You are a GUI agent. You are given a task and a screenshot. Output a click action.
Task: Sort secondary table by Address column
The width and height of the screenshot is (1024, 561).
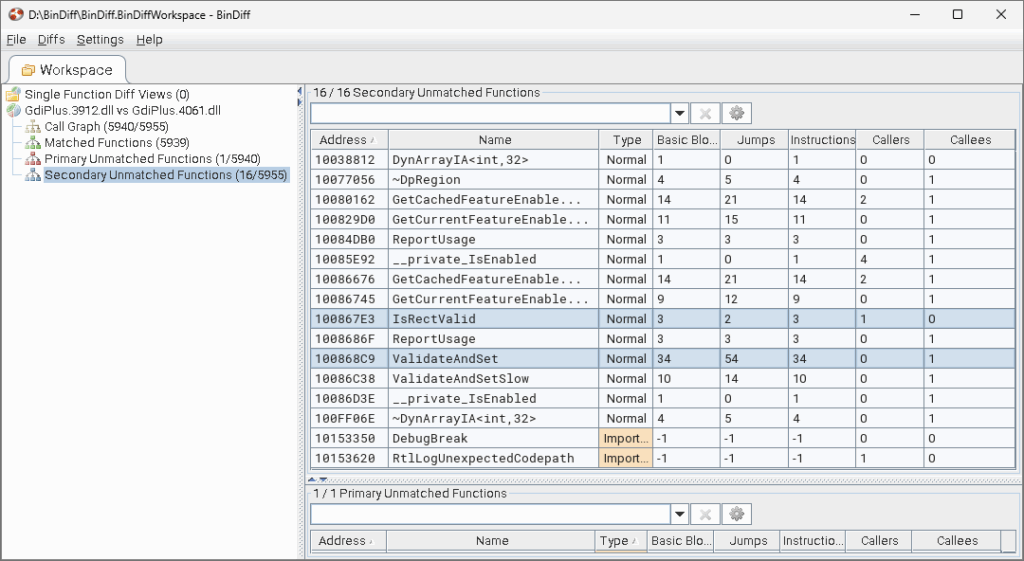[x=349, y=140]
